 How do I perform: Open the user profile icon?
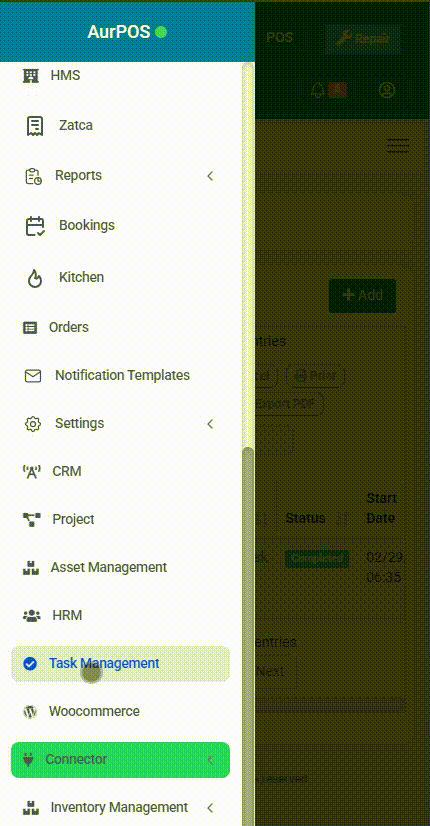point(387,90)
